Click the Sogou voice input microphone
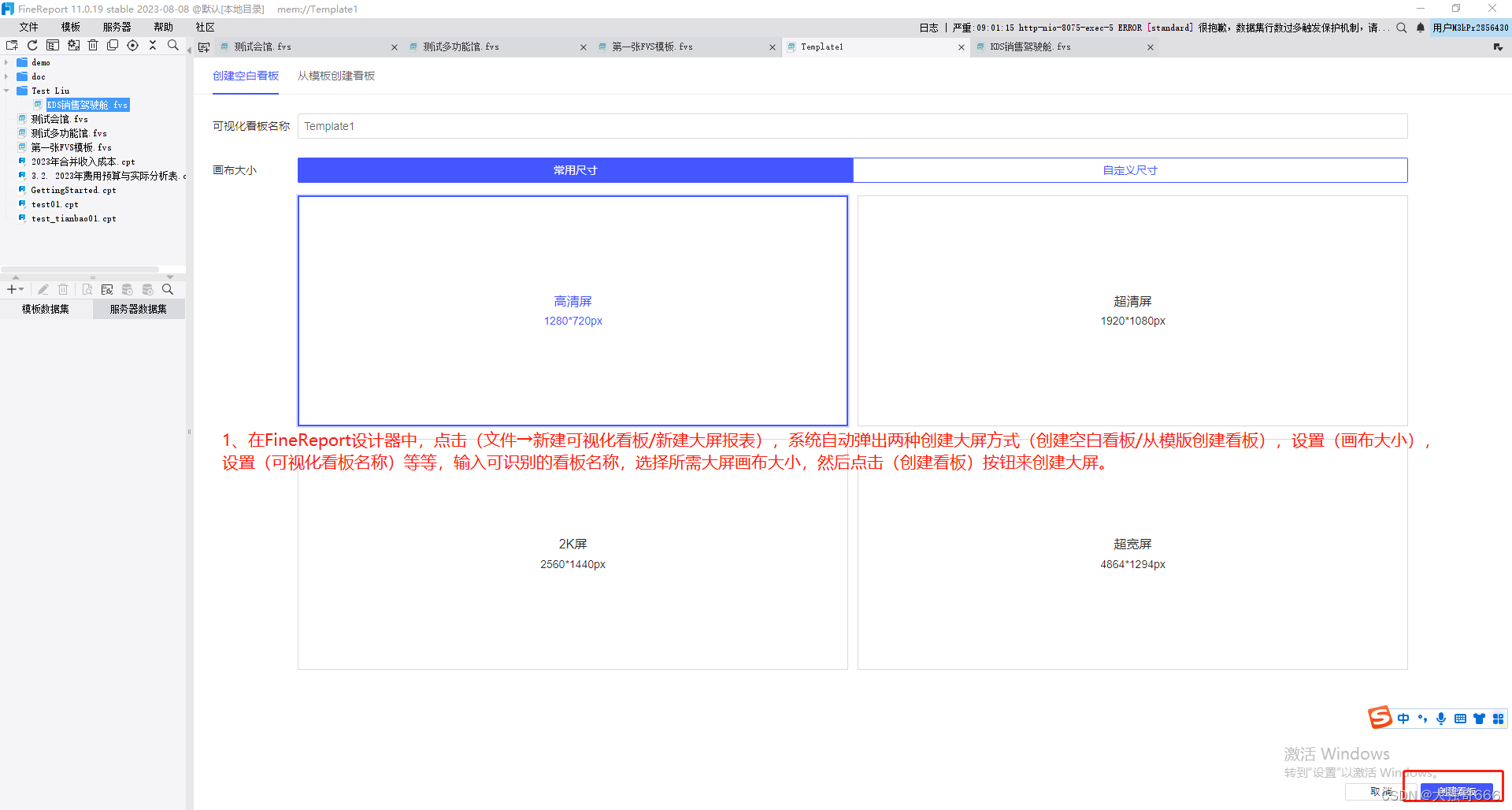This screenshot has width=1512, height=810. pyautogui.click(x=1441, y=719)
